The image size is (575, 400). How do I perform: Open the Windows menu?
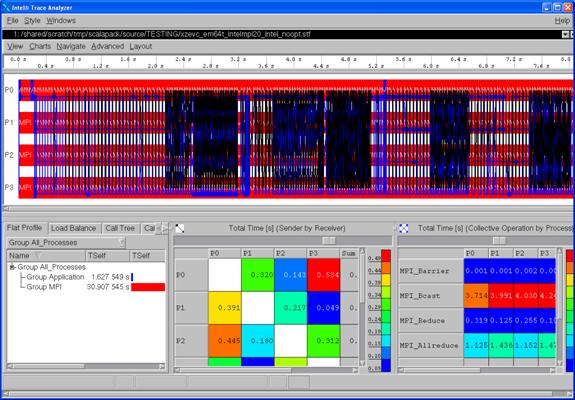pos(61,21)
